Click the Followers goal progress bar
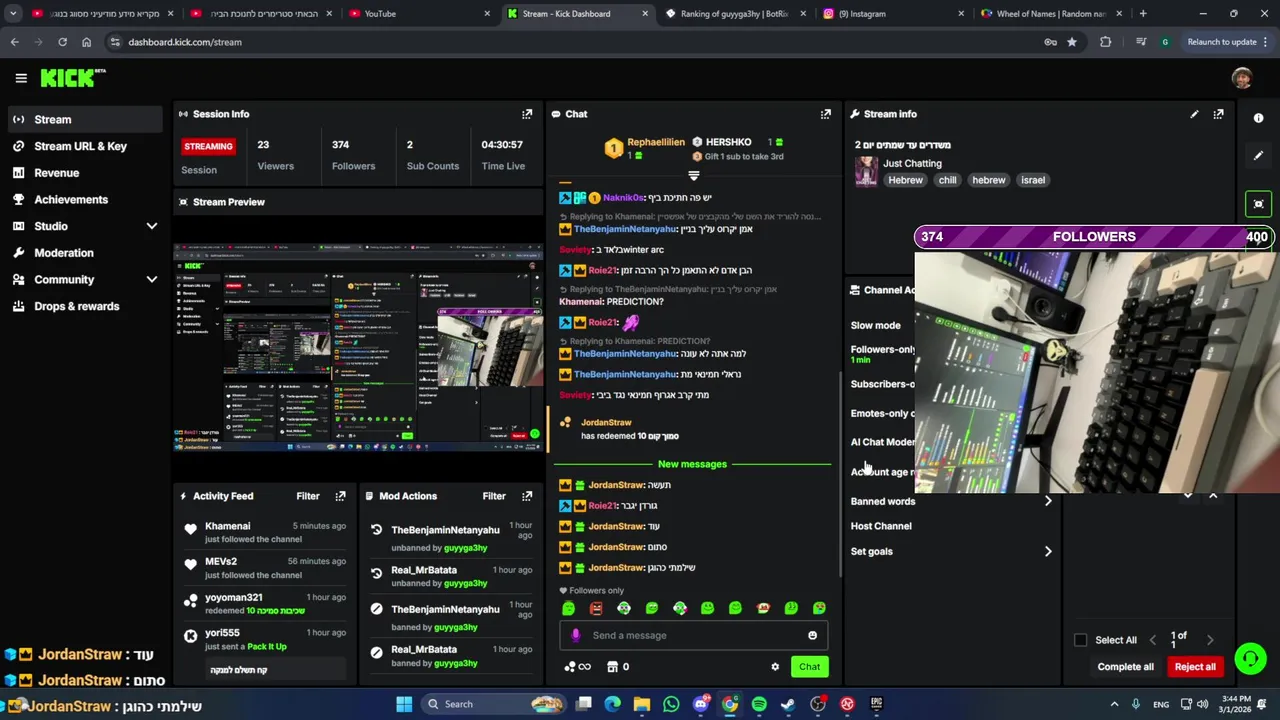Image resolution: width=1280 pixels, height=720 pixels. [1094, 237]
